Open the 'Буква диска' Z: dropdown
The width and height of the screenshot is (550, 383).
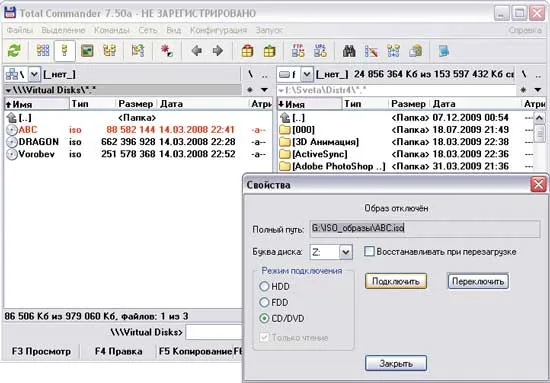coord(346,252)
